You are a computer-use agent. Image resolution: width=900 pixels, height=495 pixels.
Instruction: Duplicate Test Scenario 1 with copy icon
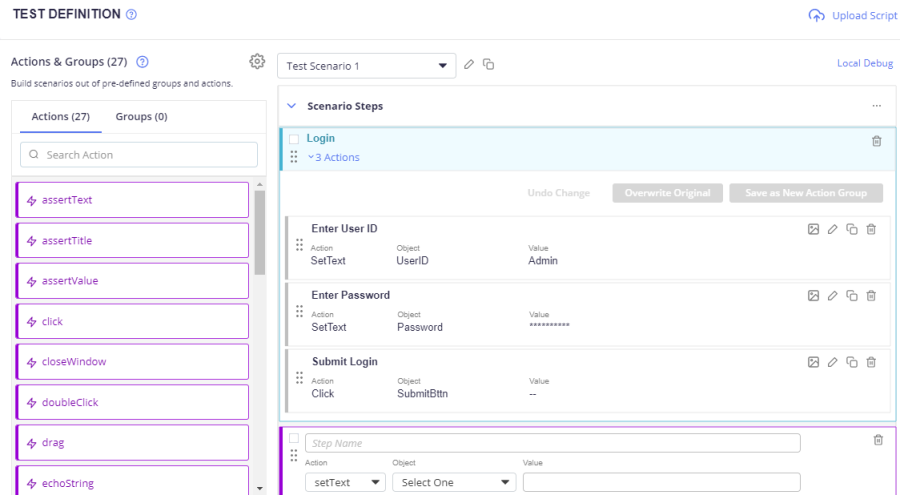tap(489, 65)
